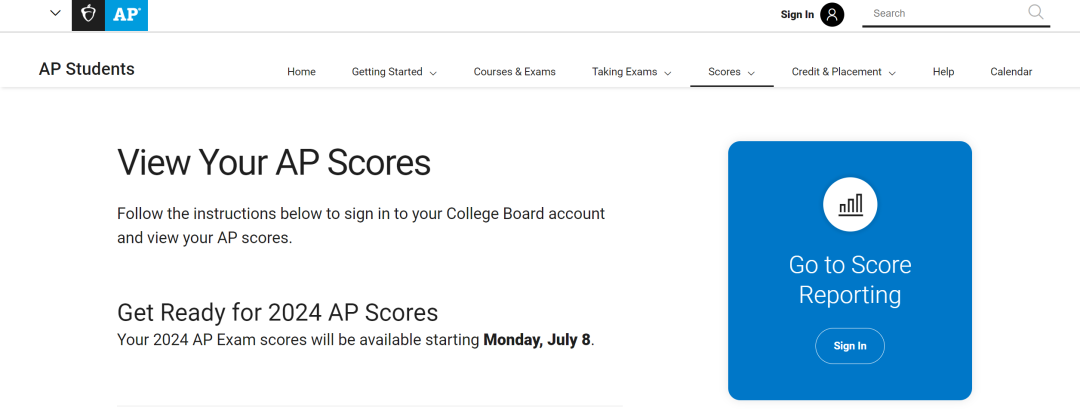Go to the Home nav item
Screen dimensions: 1080x417
pos(301,72)
